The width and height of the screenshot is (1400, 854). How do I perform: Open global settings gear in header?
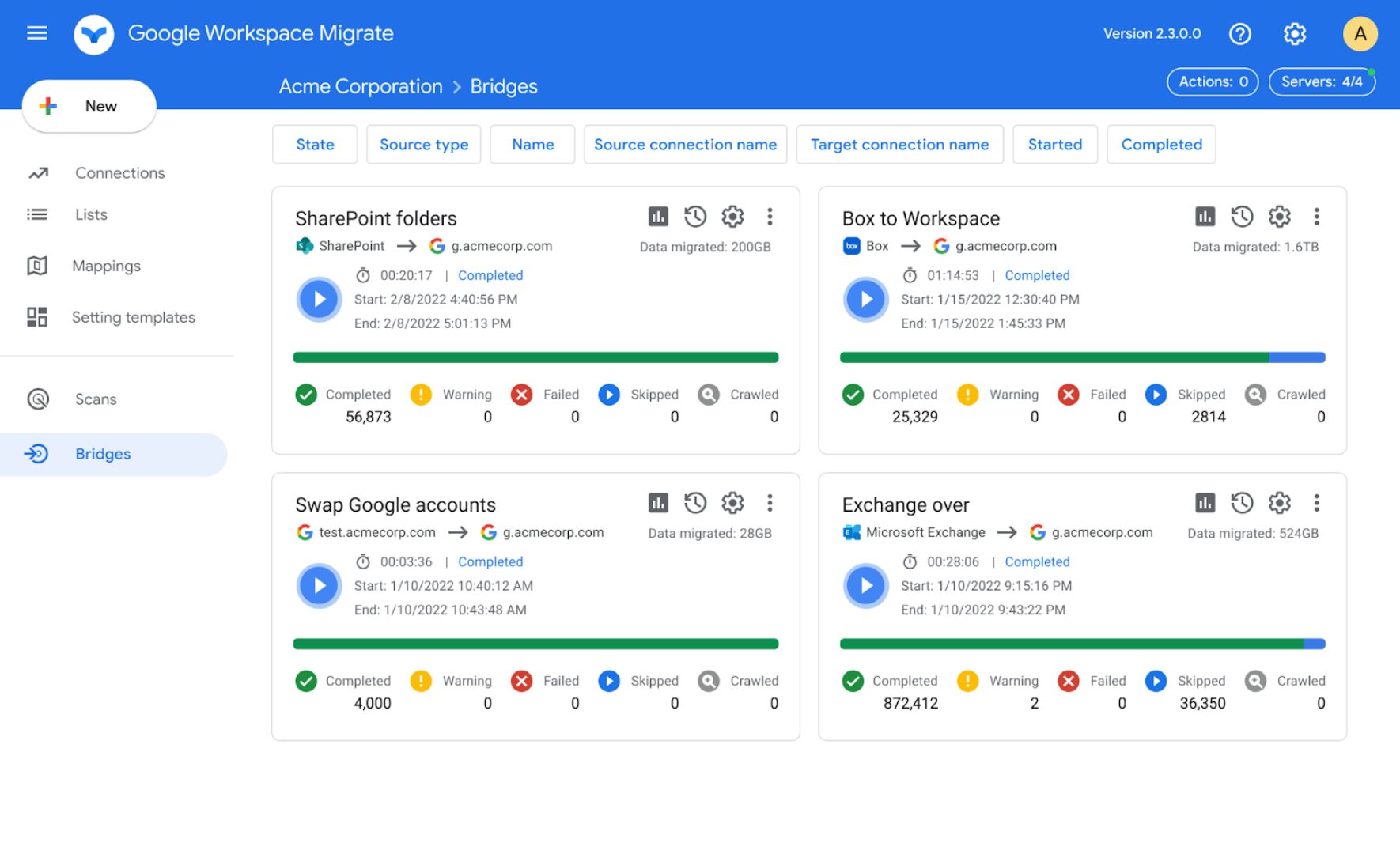click(1294, 34)
